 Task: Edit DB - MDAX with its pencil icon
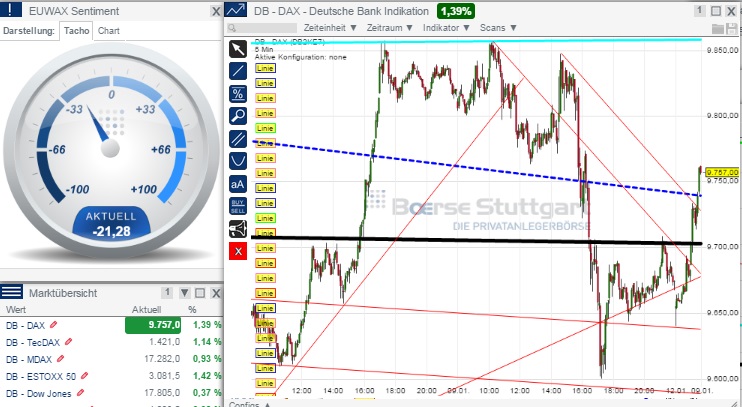(61, 359)
